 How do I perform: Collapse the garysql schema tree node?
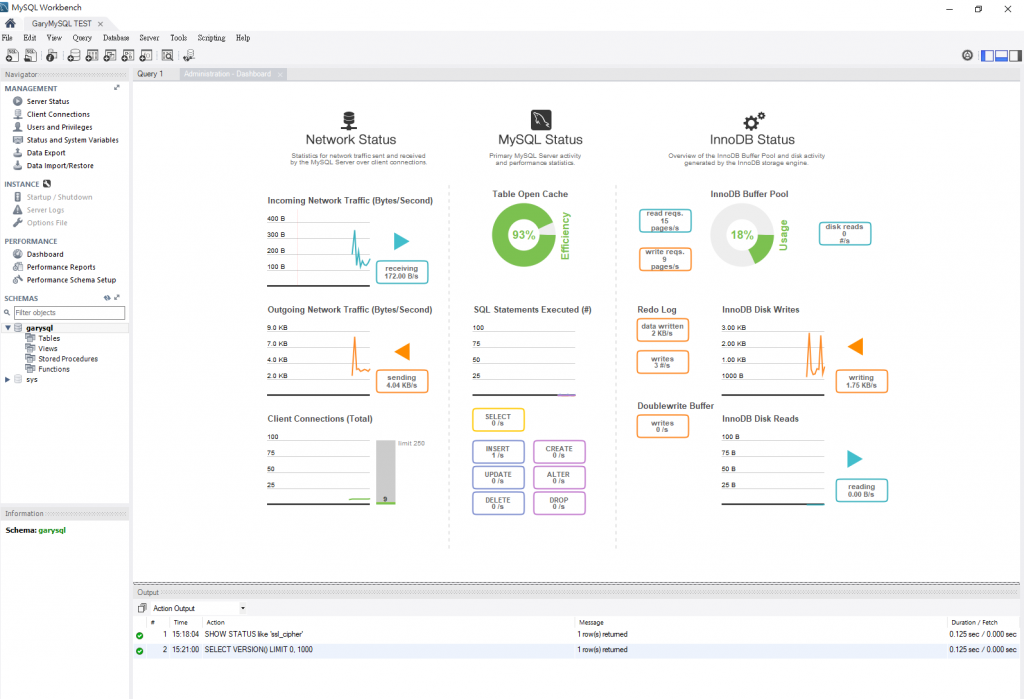(8, 328)
